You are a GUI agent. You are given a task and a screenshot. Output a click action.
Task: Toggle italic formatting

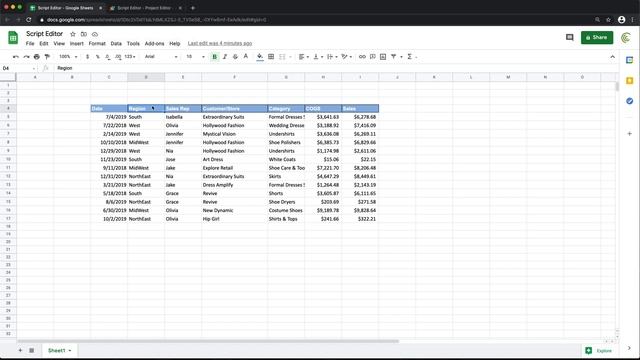click(x=225, y=57)
